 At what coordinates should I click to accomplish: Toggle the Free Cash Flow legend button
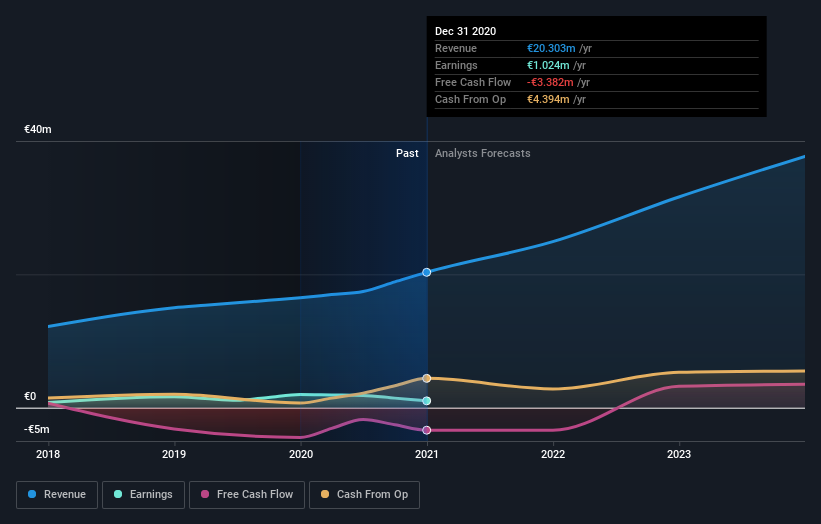click(x=247, y=495)
